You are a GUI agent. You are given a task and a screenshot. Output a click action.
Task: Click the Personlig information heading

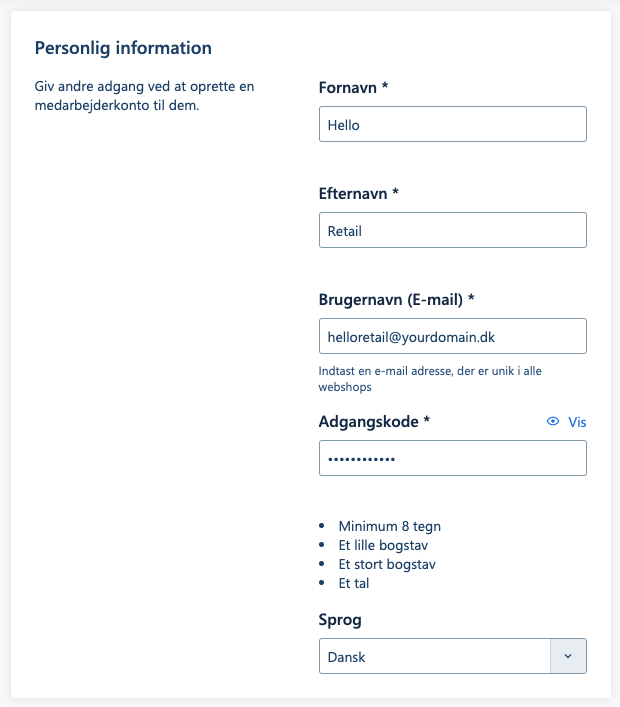click(123, 47)
